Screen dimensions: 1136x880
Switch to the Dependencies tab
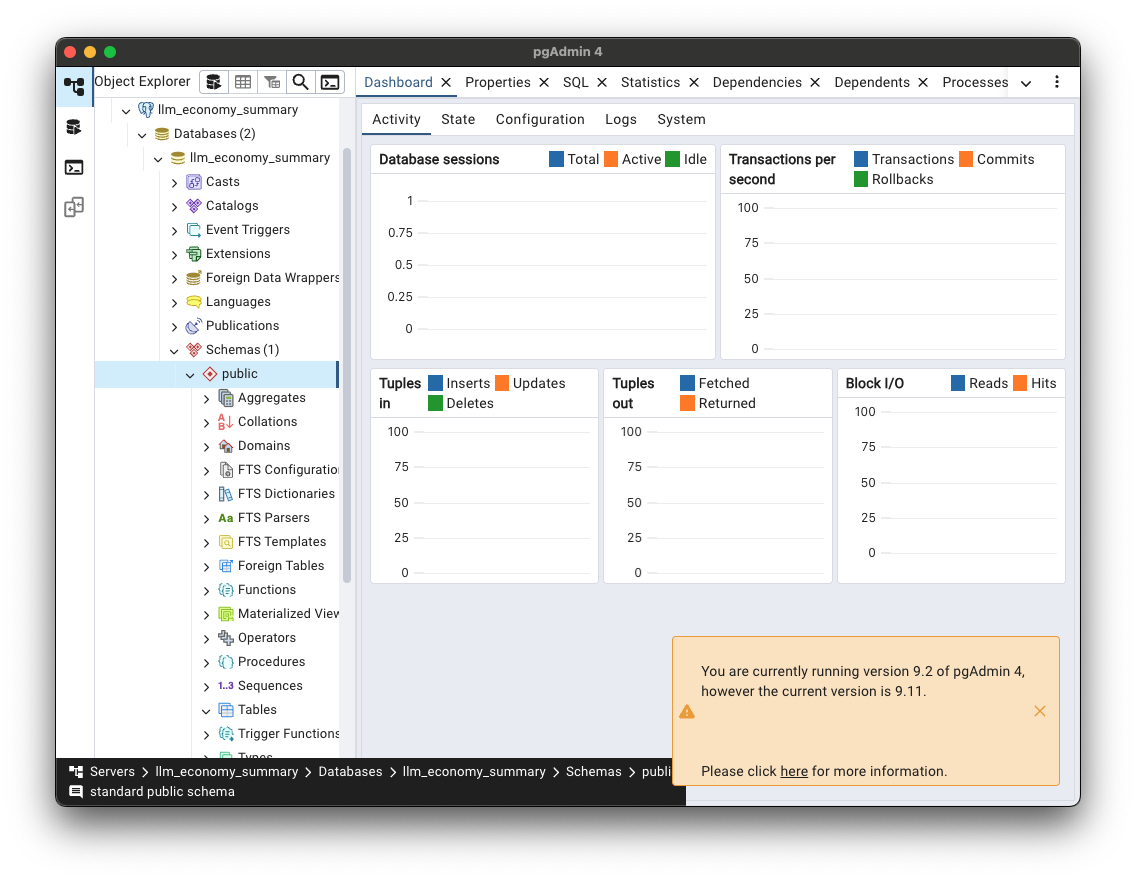(757, 83)
